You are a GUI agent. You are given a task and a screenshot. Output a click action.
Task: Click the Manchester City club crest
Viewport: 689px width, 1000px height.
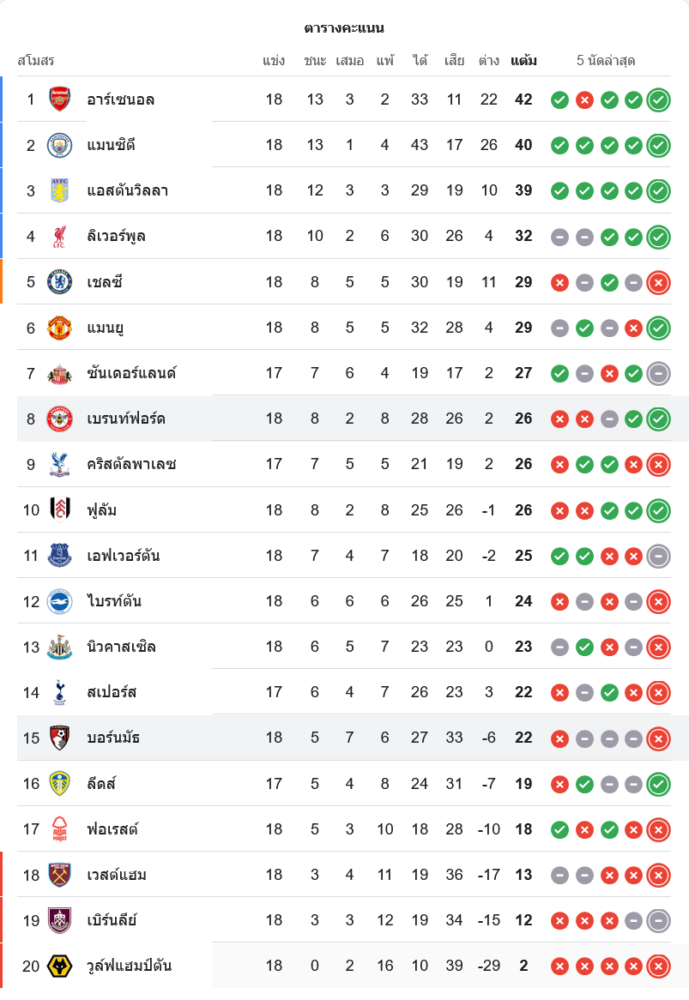(x=60, y=145)
